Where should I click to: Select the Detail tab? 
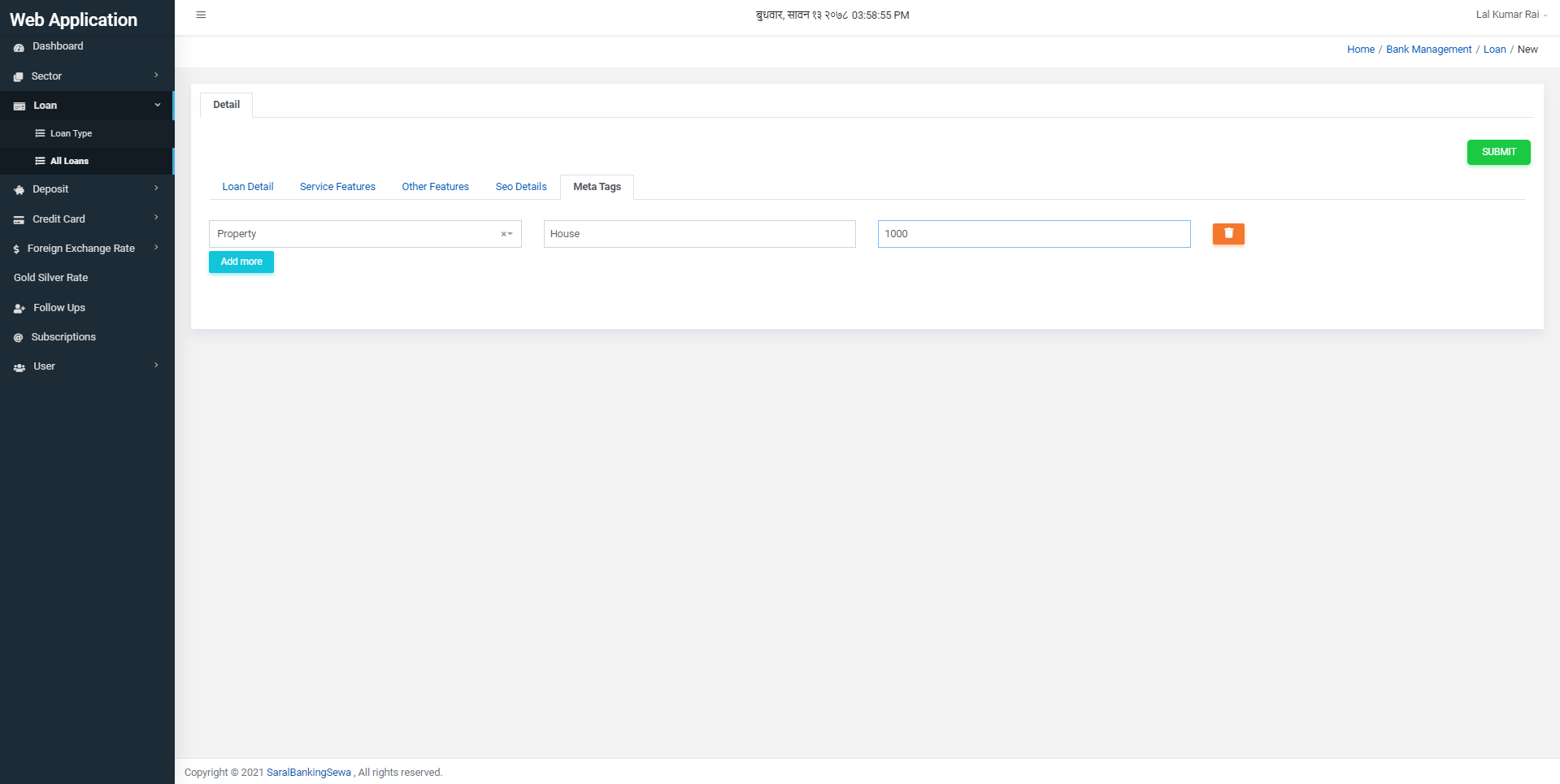click(226, 105)
